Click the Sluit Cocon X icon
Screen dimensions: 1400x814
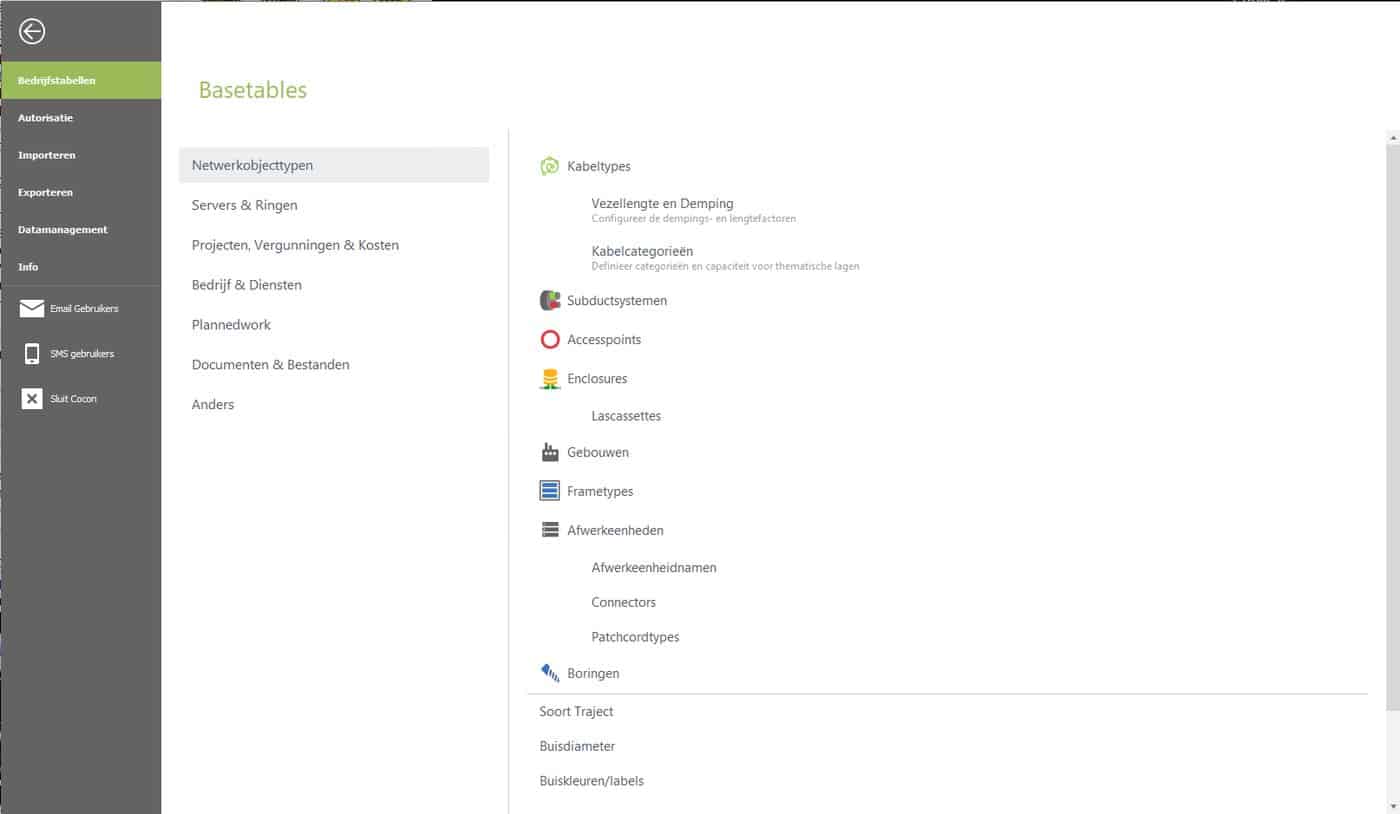pyautogui.click(x=32, y=399)
